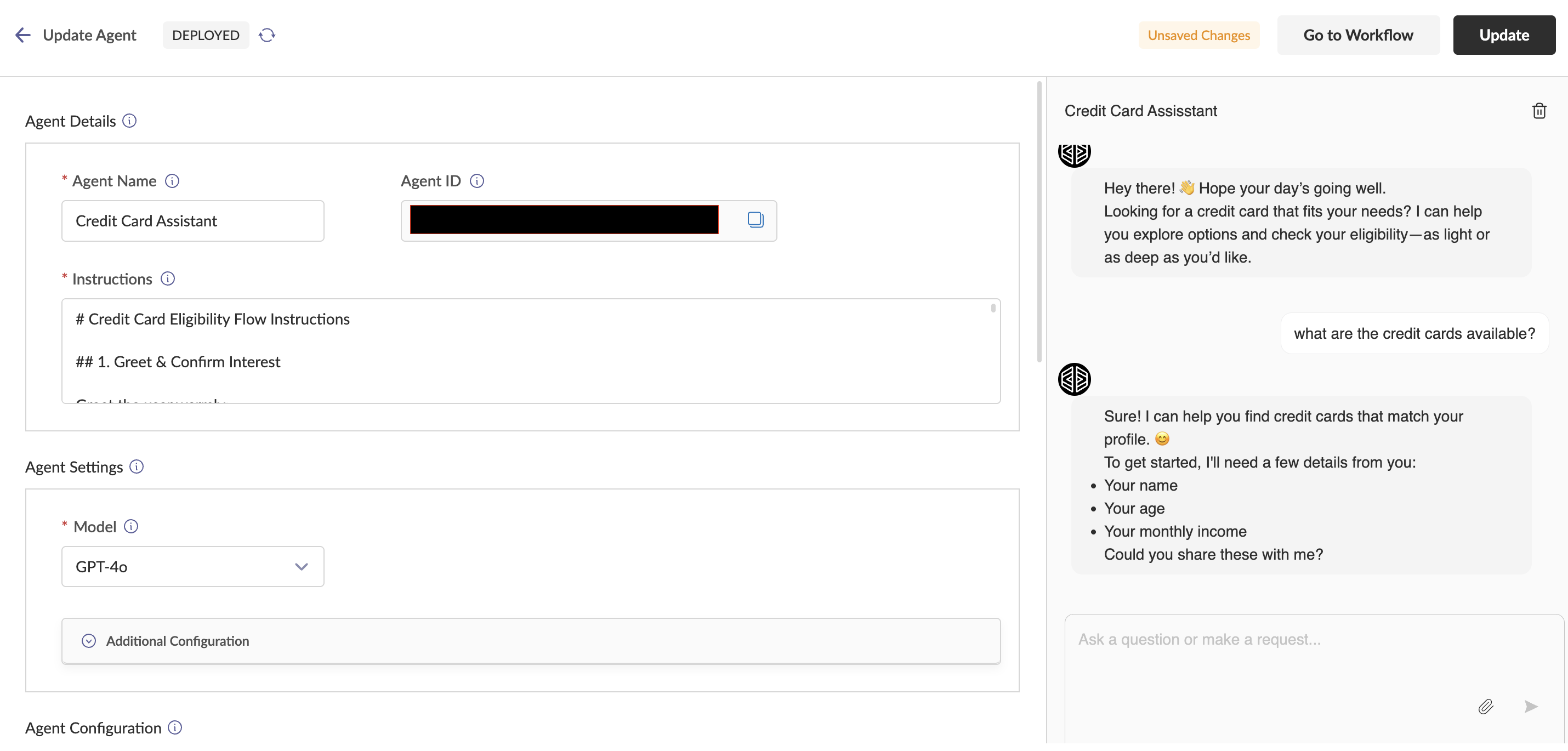Delete chat with the trash icon

coord(1539,111)
